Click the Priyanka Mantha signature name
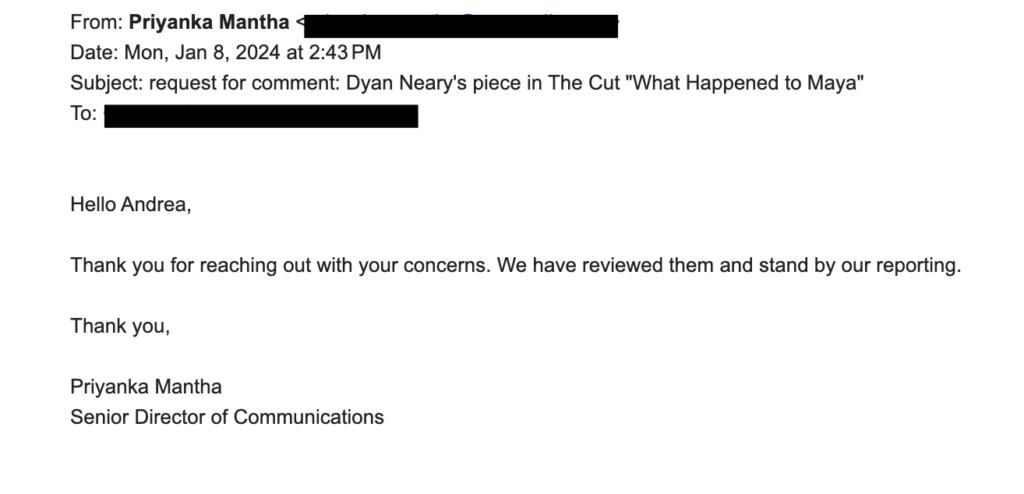Image resolution: width=1024 pixels, height=494 pixels. 146,387
